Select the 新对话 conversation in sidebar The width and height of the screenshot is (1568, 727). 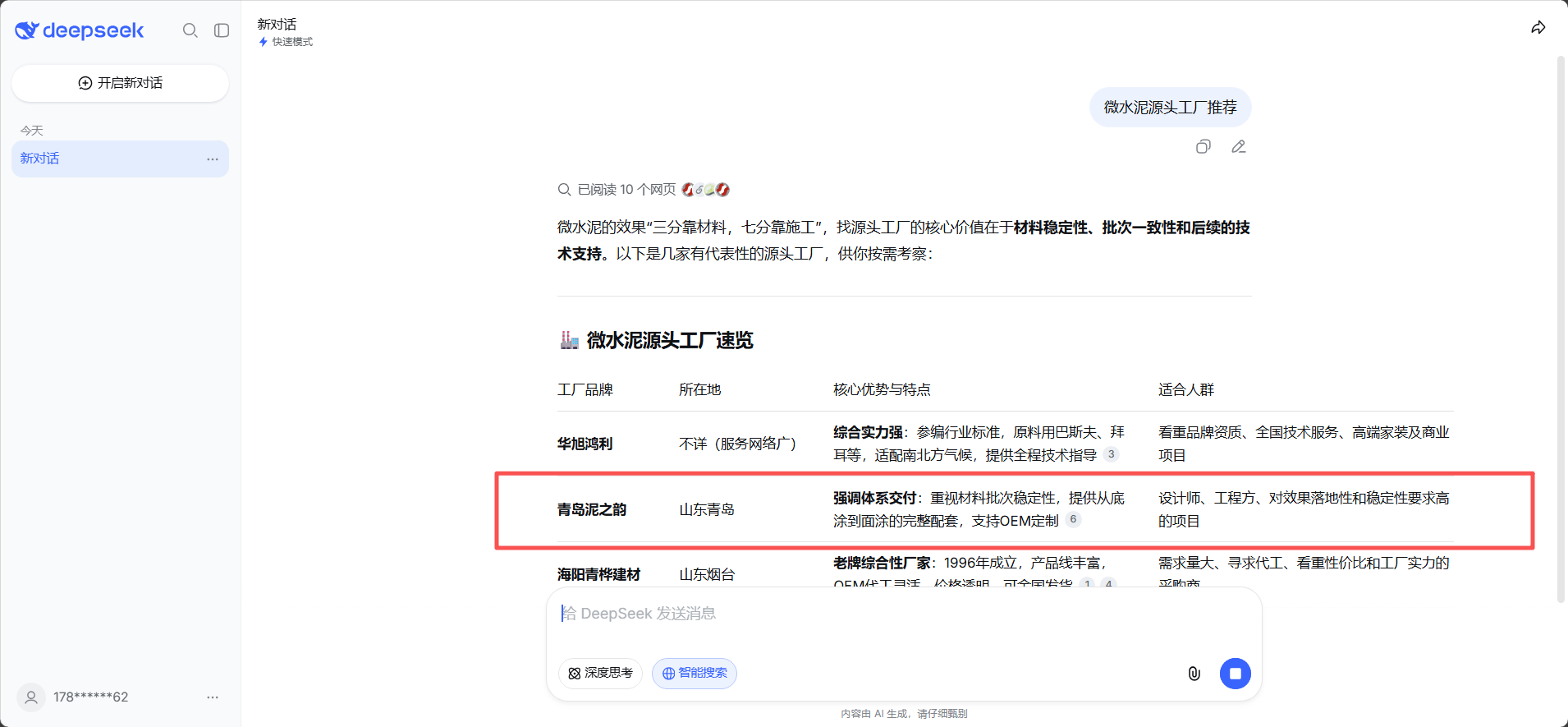click(x=120, y=159)
